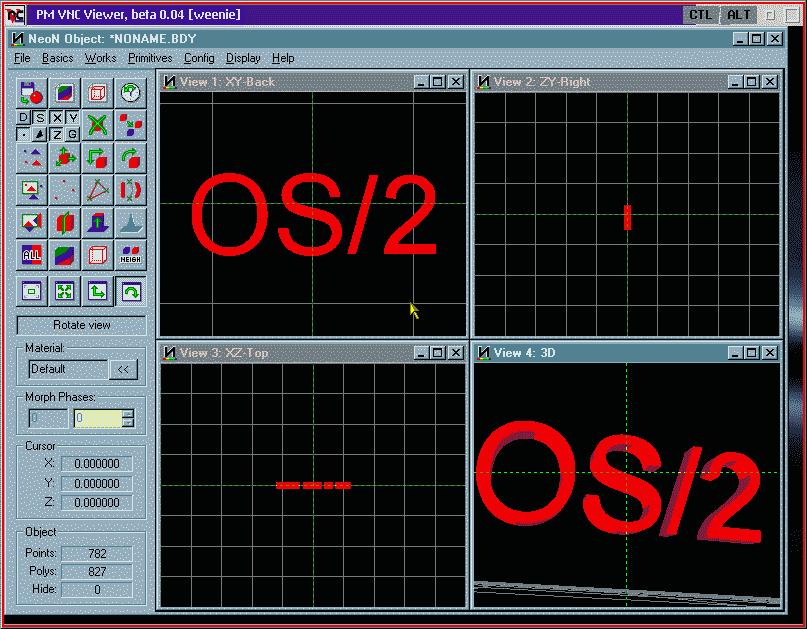The width and height of the screenshot is (807, 629).
Task: Click the << button beside Material
Action: pyautogui.click(x=123, y=370)
